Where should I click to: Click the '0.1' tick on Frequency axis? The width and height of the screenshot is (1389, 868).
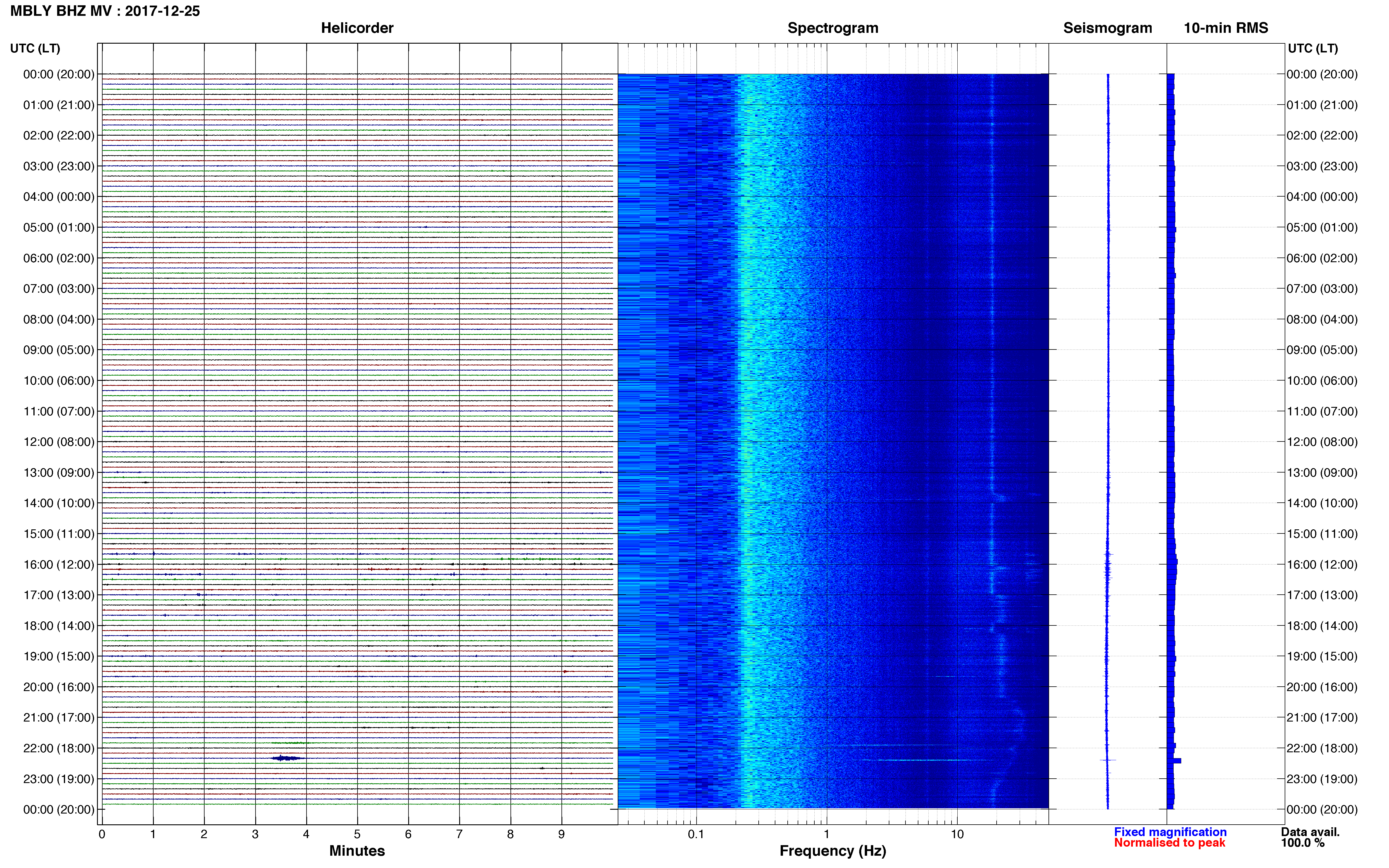pyautogui.click(x=696, y=835)
